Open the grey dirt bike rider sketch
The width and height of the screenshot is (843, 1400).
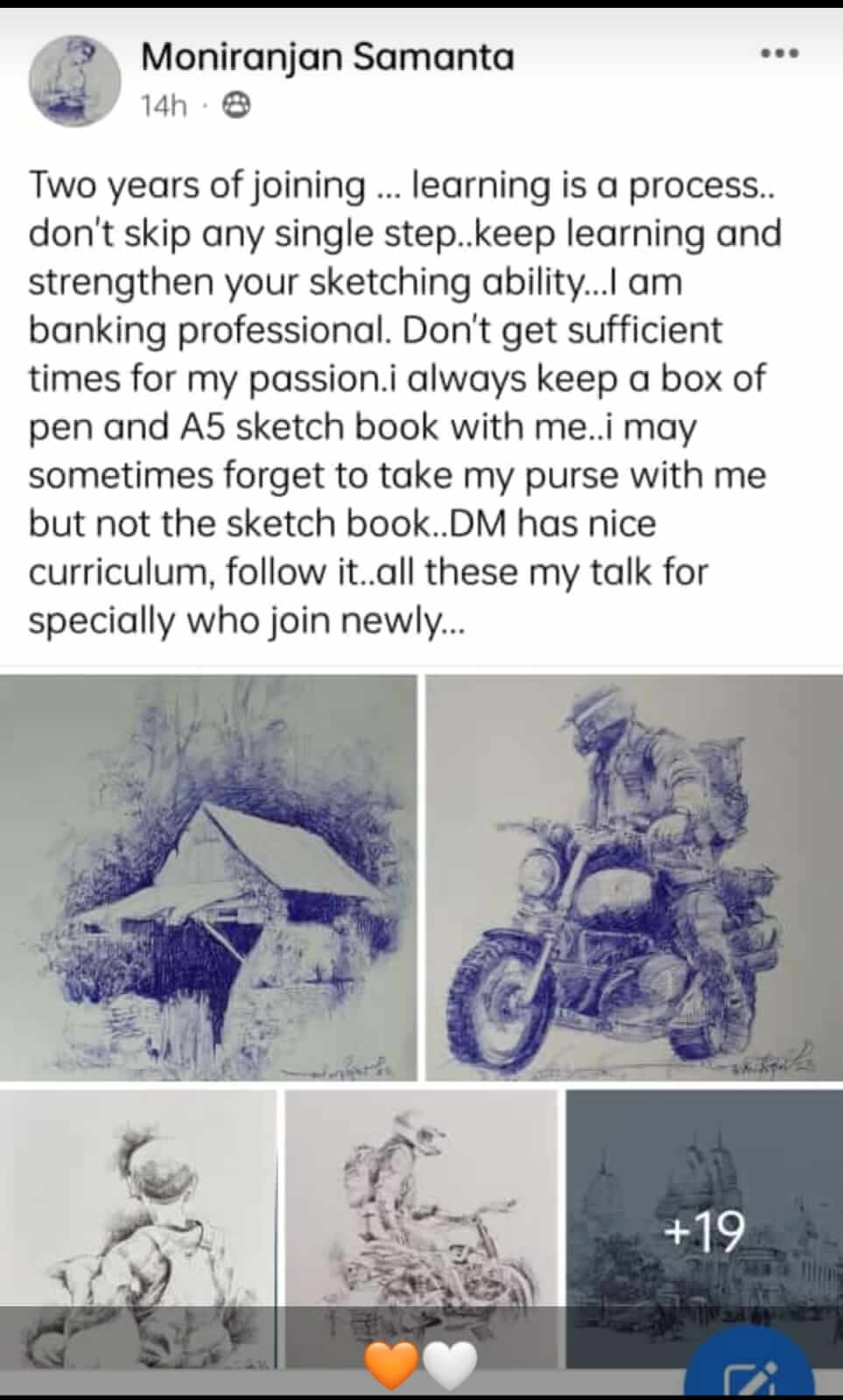[x=421, y=1228]
